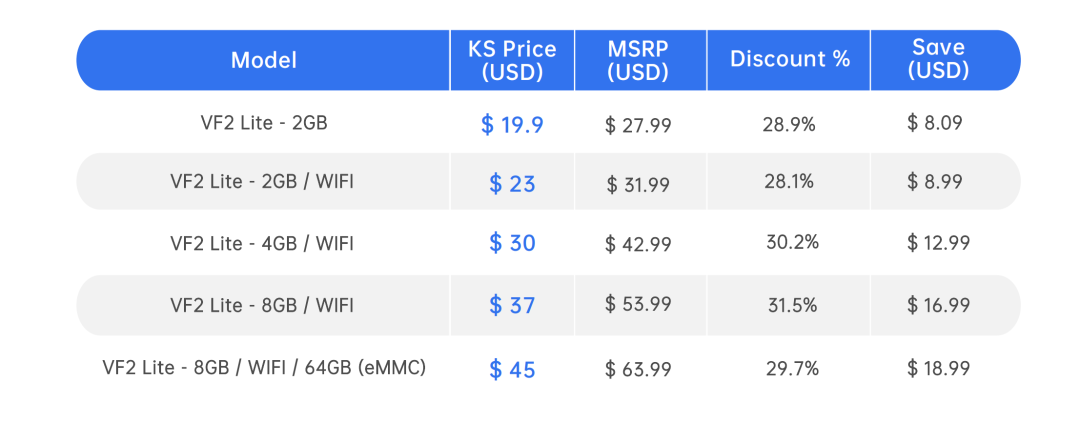This screenshot has height=423, width=1080.
Task: Click the 28.1% discount cell
Action: (x=789, y=182)
